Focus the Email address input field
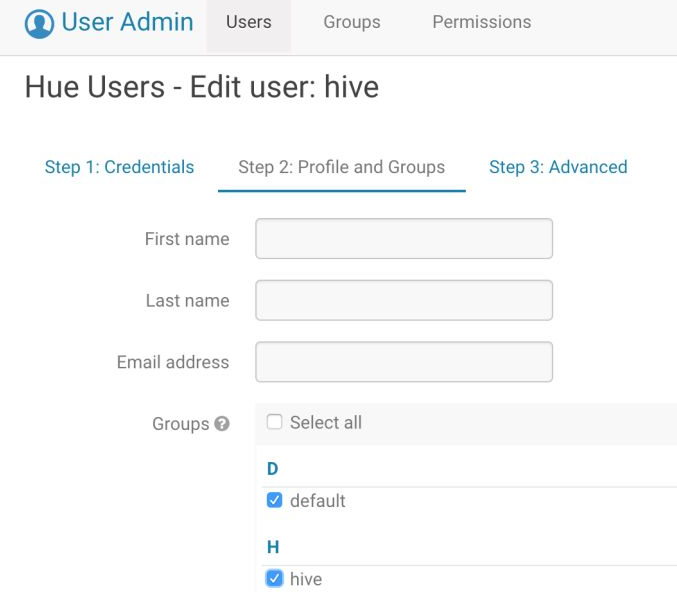 404,362
